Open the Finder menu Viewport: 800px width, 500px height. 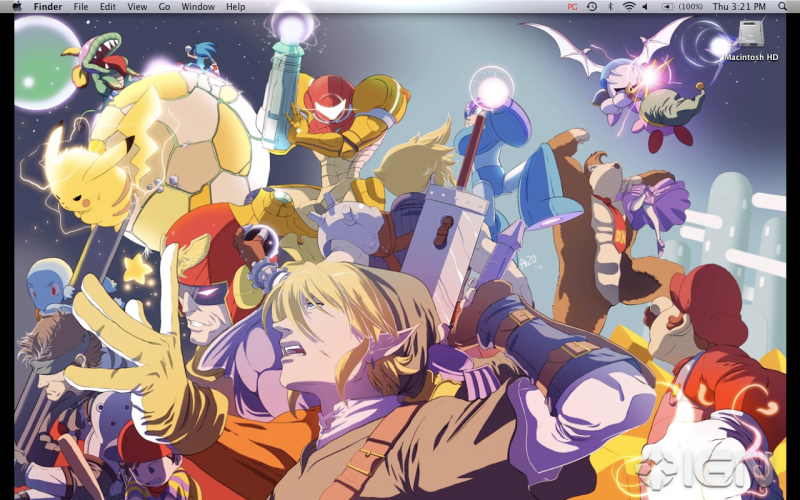click(48, 7)
